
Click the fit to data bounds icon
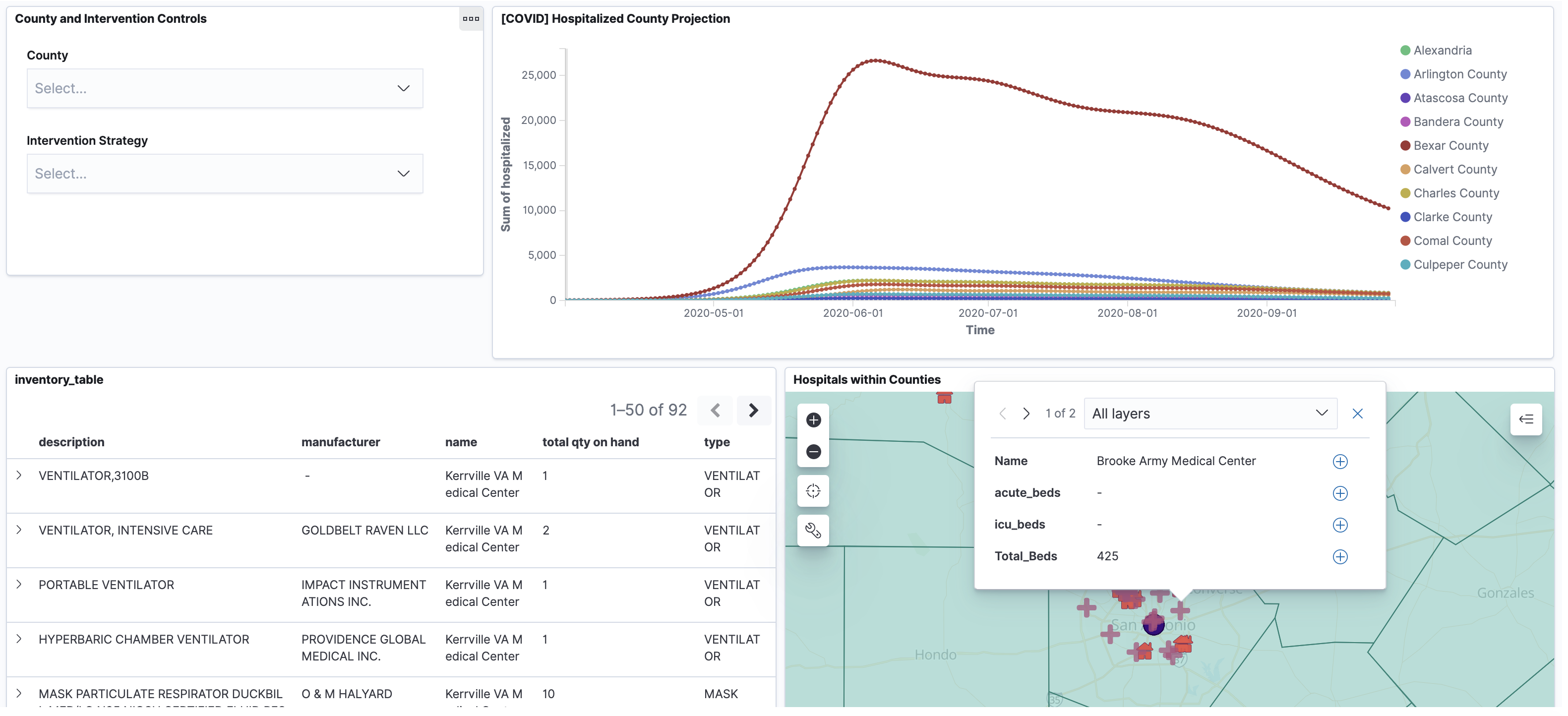[x=813, y=491]
